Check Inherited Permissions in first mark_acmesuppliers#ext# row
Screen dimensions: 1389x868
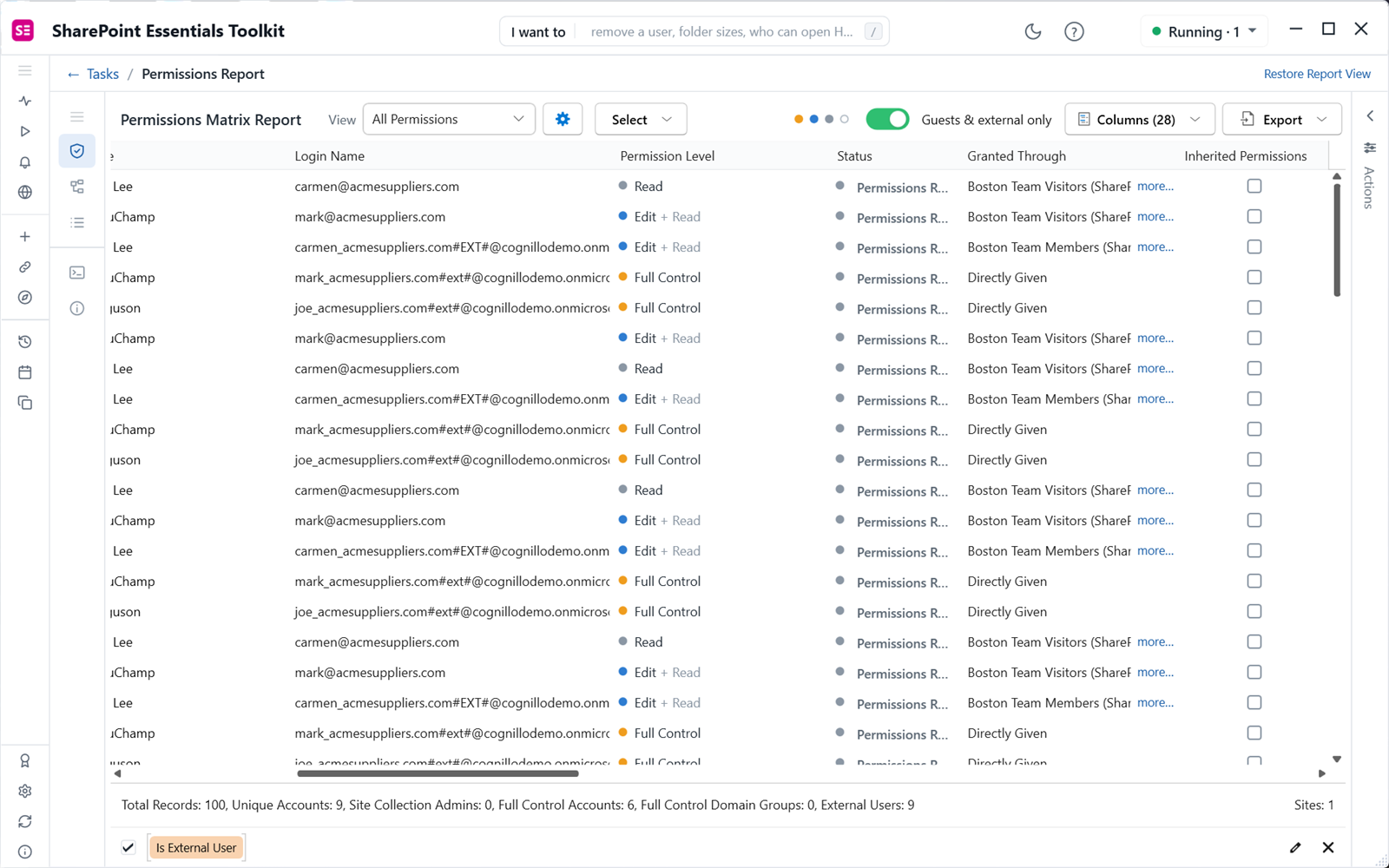pyautogui.click(x=1254, y=277)
